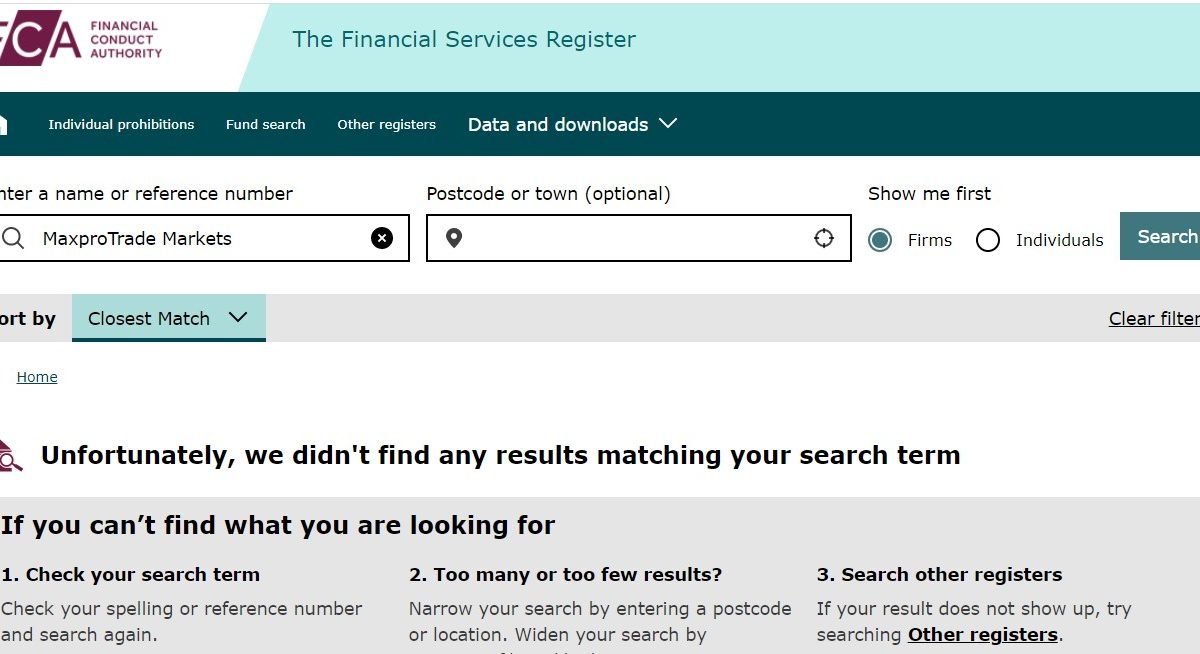Viewport: 1200px width, 654px height.
Task: Follow the Home breadcrumb link
Action: (x=37, y=377)
